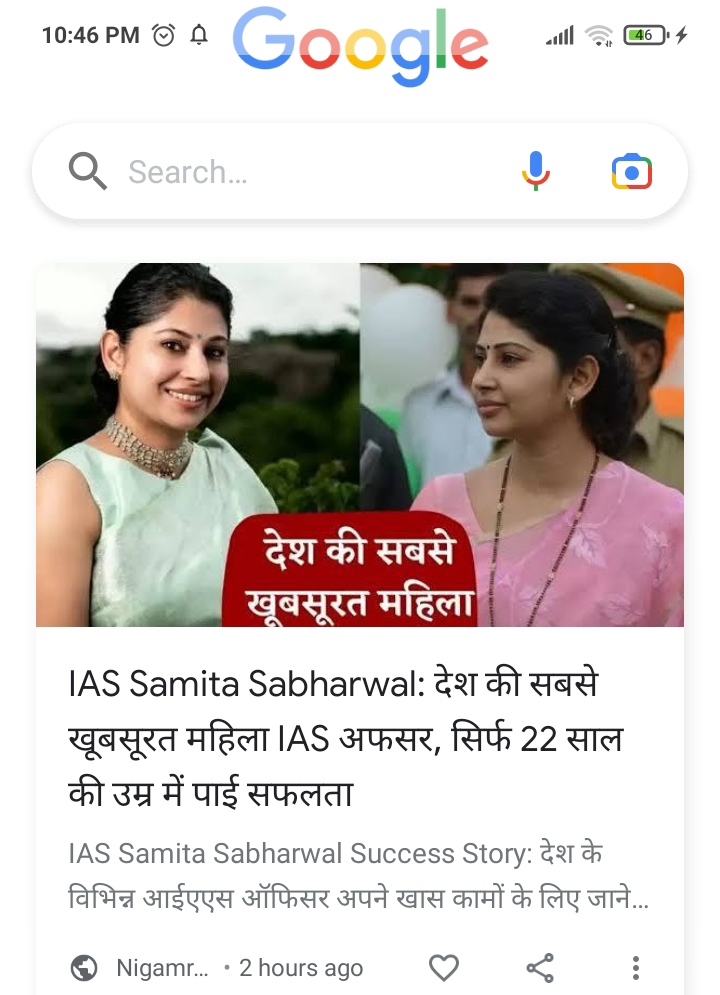Tap the Wi-Fi status icon
The width and height of the screenshot is (720, 995).
coord(598,36)
